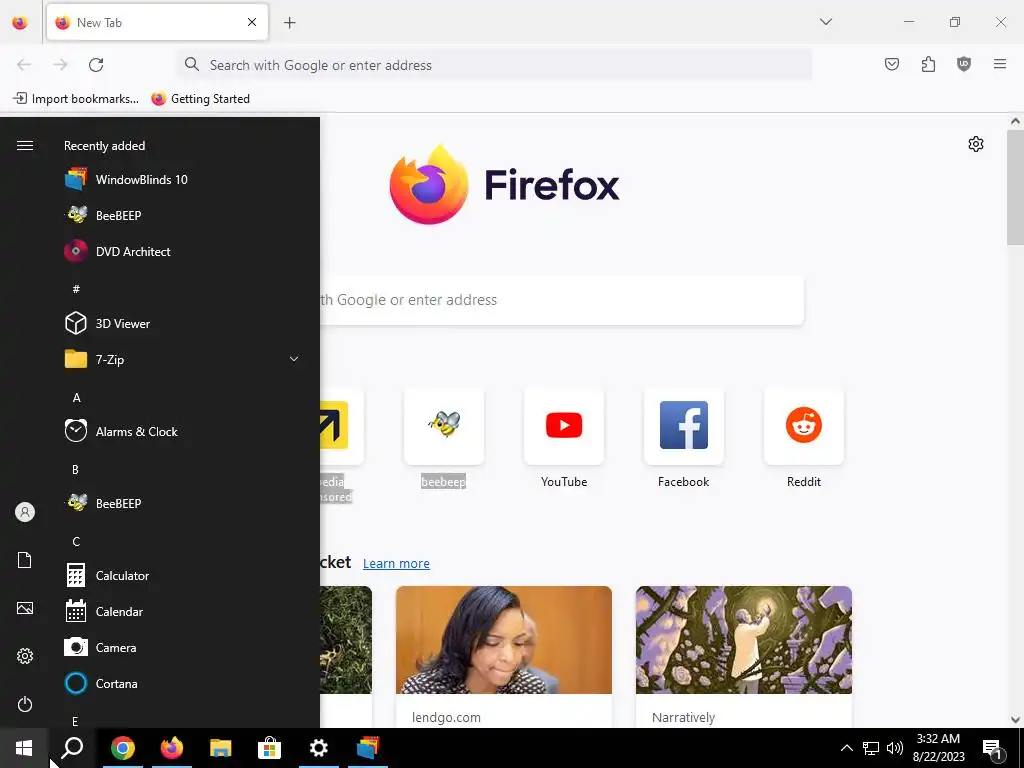The image size is (1024, 768).
Task: Open File Explorer from taskbar
Action: tap(220, 748)
